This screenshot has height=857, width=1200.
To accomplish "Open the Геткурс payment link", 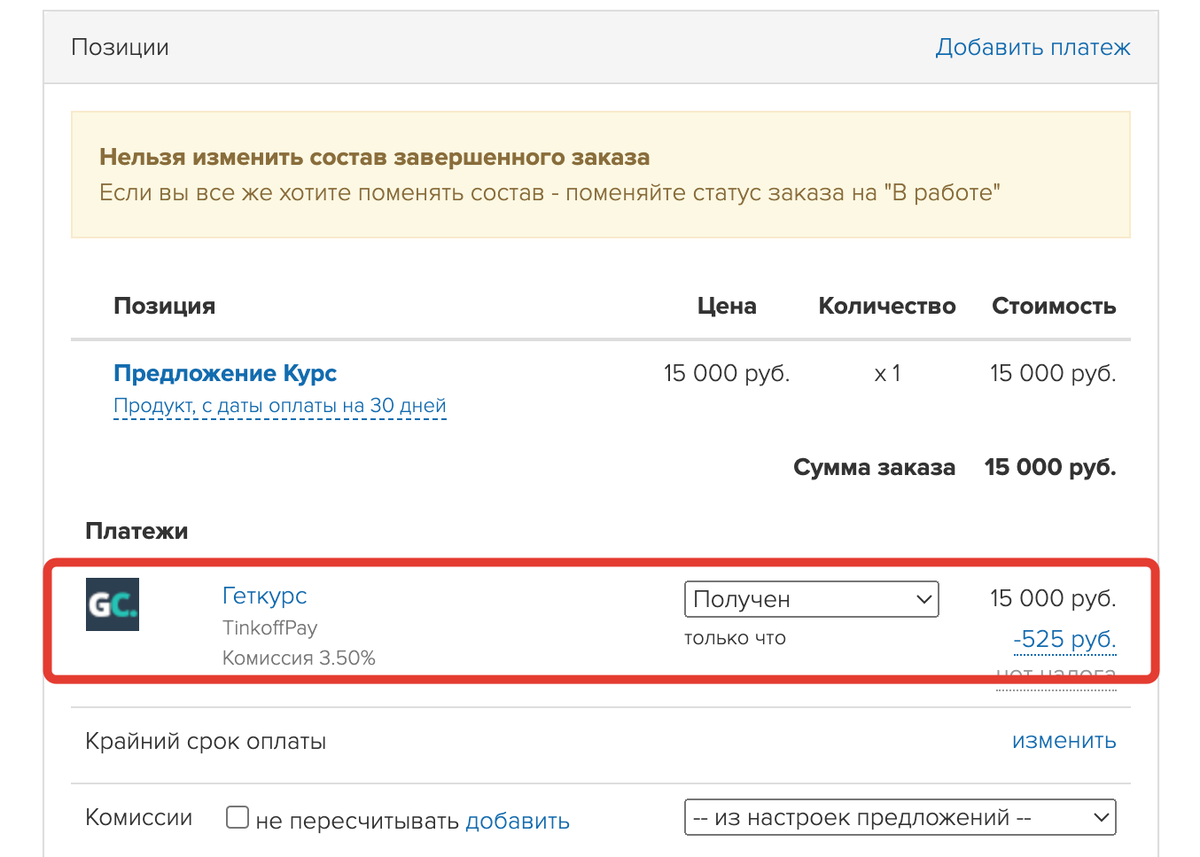I will coord(264,596).
